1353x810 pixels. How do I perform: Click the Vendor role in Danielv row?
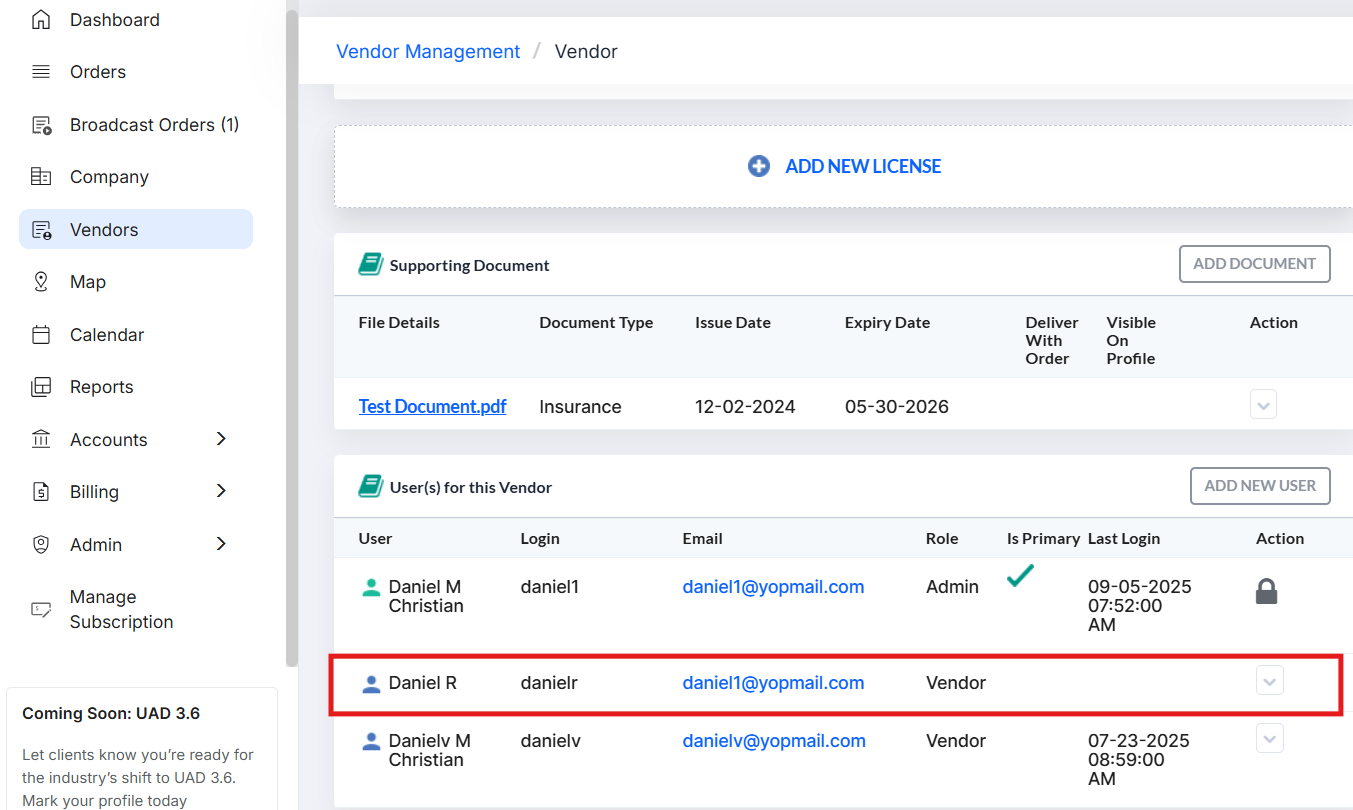pyautogui.click(x=956, y=741)
